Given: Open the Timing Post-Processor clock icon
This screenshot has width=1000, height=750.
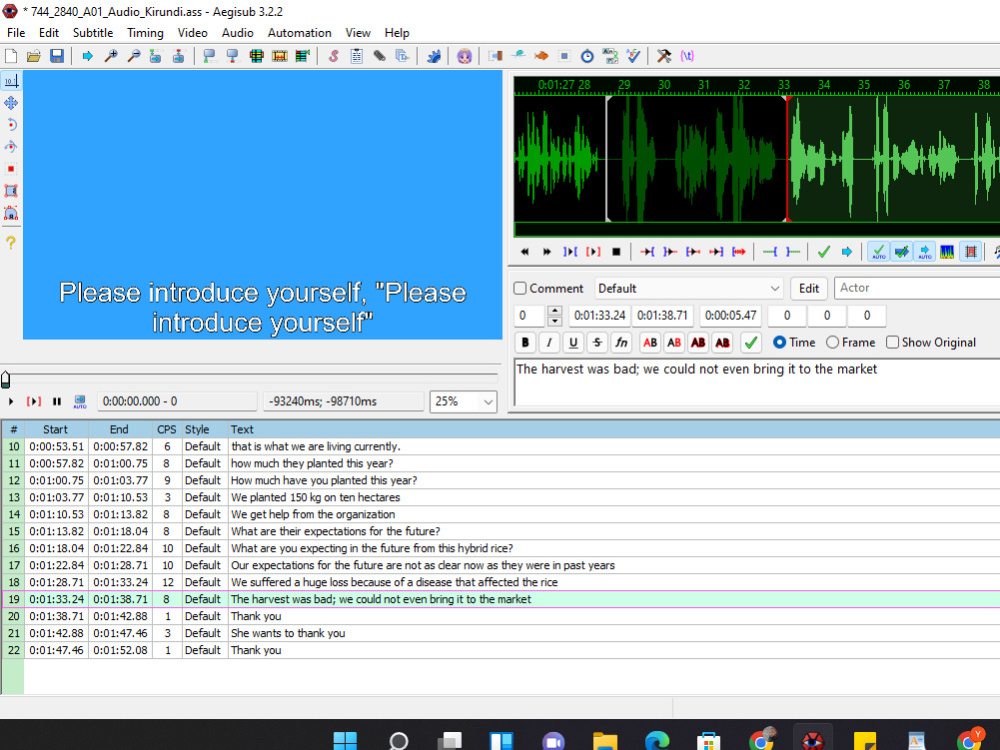Looking at the screenshot, I should coord(587,56).
